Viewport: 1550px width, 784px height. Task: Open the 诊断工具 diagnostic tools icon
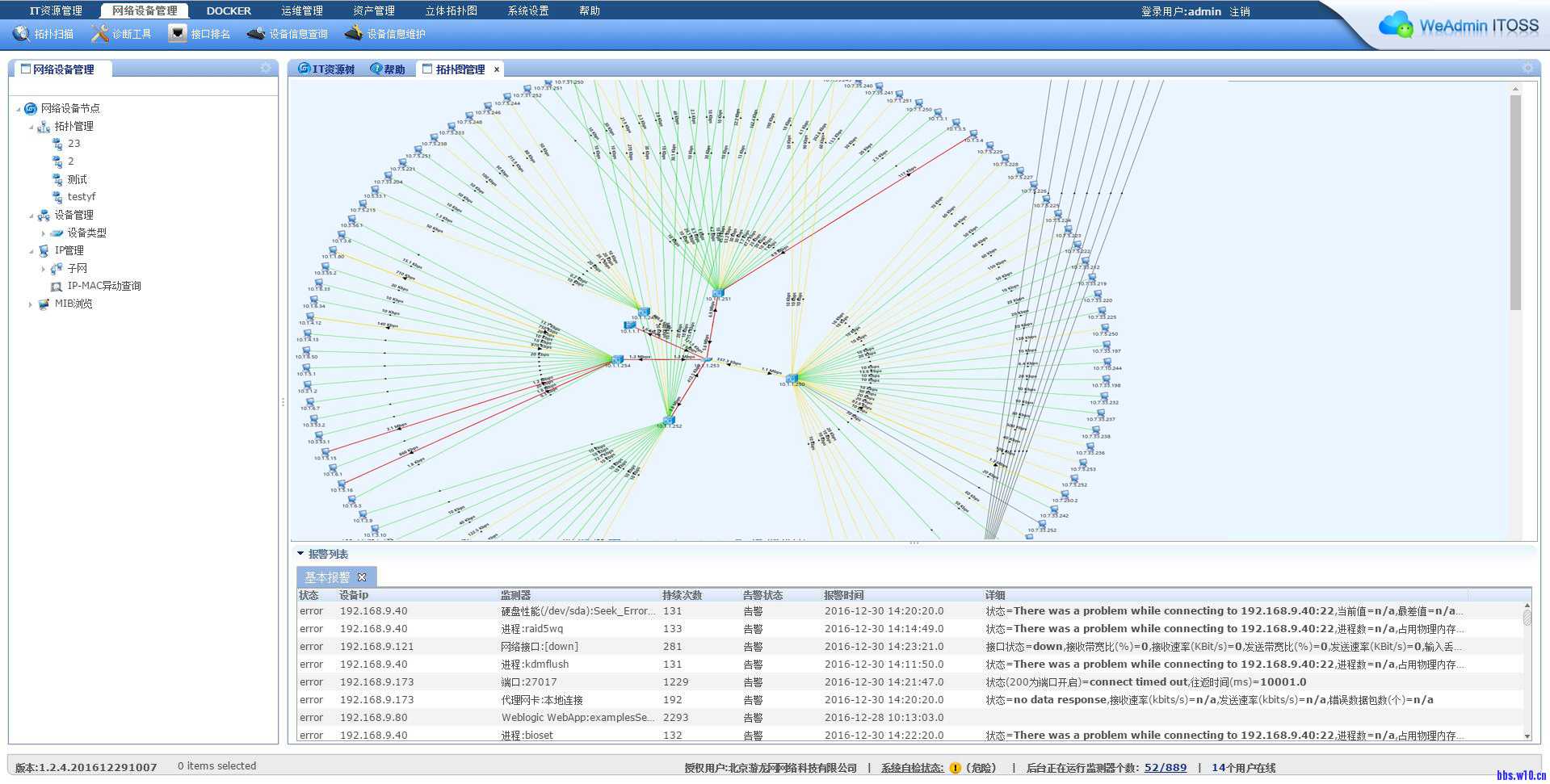pyautogui.click(x=99, y=34)
